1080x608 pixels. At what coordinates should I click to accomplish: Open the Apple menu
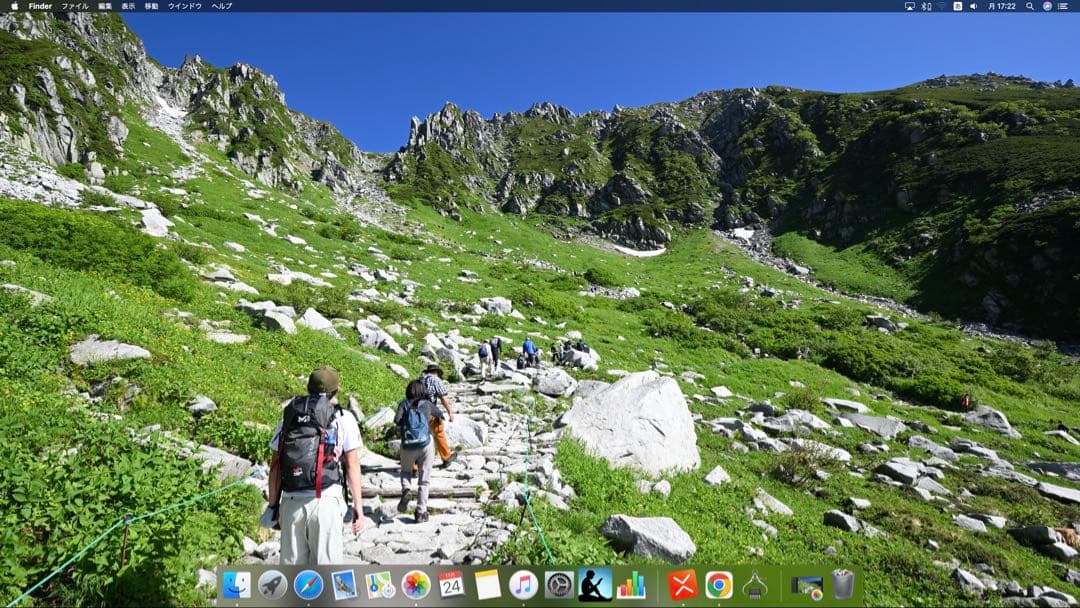click(14, 6)
